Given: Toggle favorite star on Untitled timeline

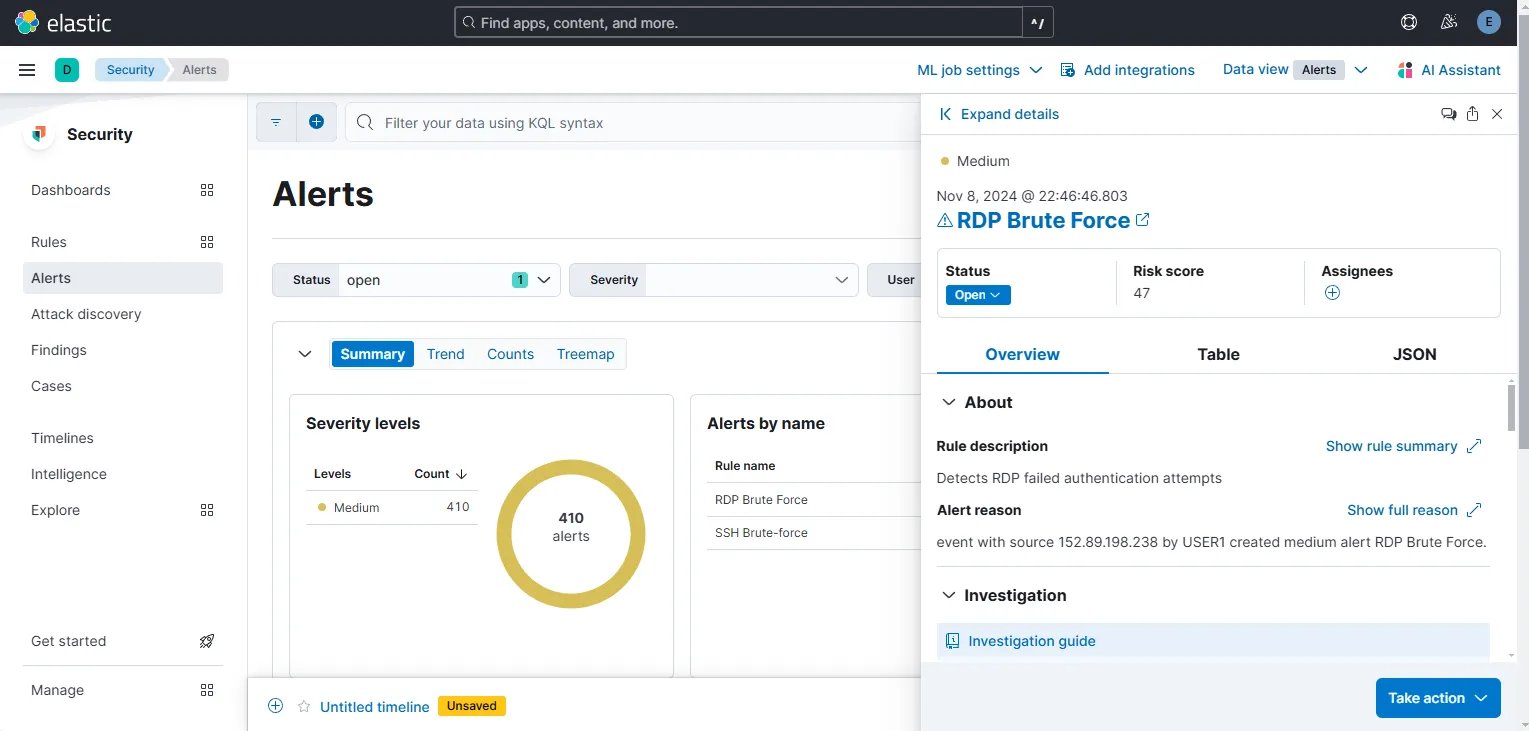Looking at the screenshot, I should [303, 706].
